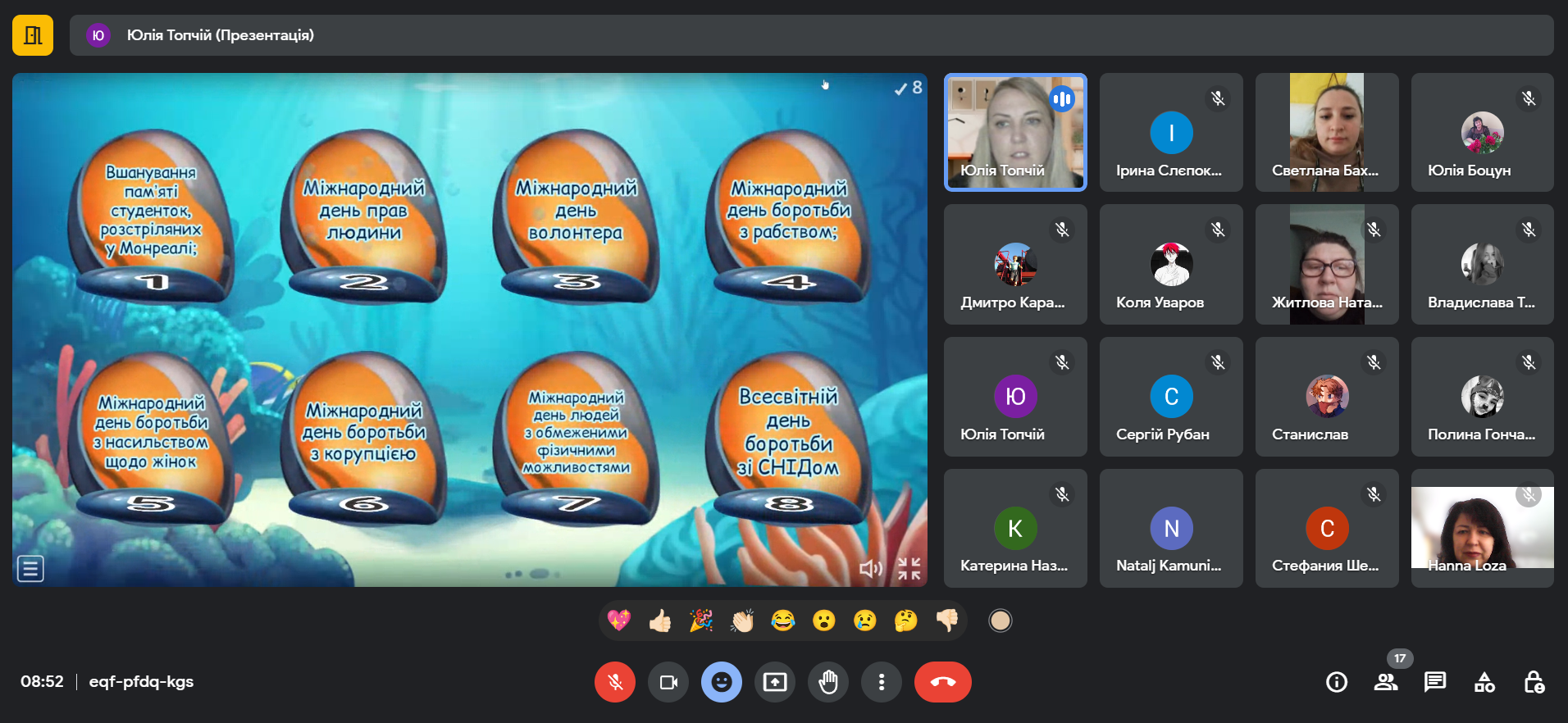Screen dimensions: 1568x723
Task: Raise your hand in the meeting
Action: pos(828,682)
